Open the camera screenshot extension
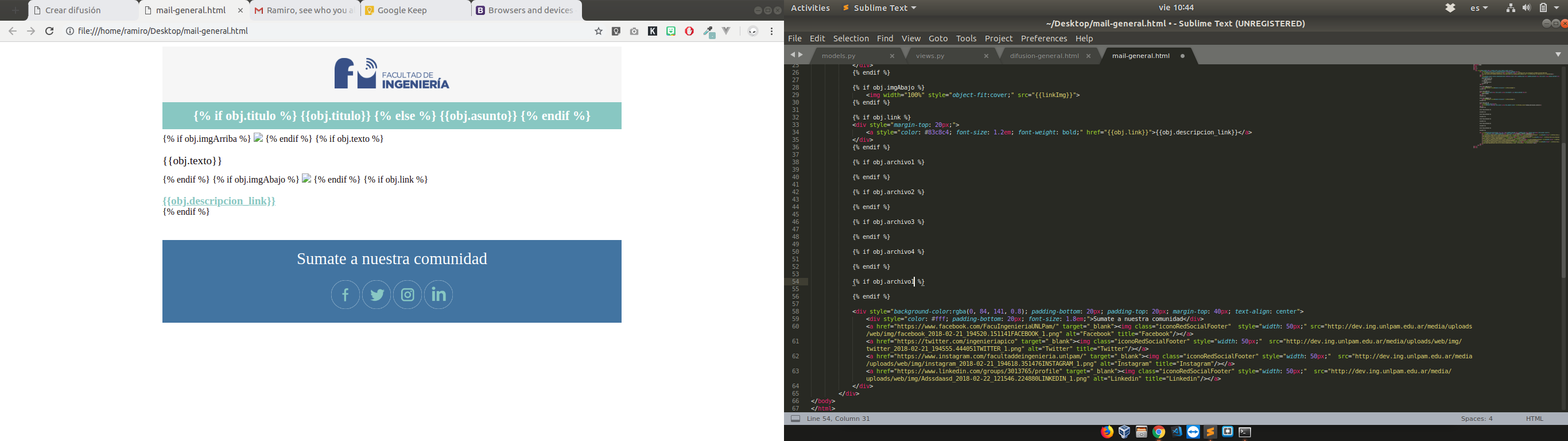The image size is (1568, 441). point(634,32)
